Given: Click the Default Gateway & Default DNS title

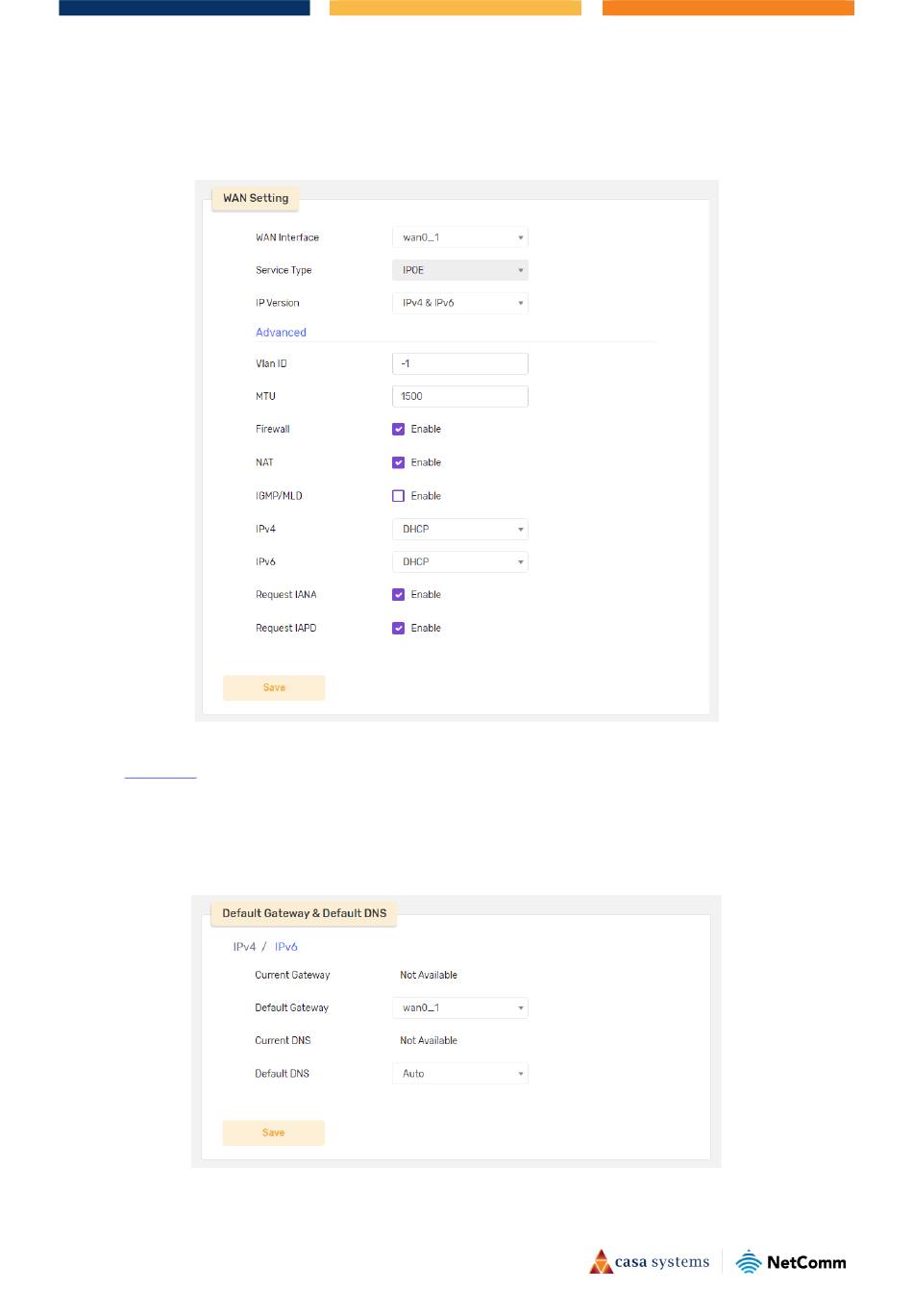Looking at the screenshot, I should pyautogui.click(x=304, y=913).
